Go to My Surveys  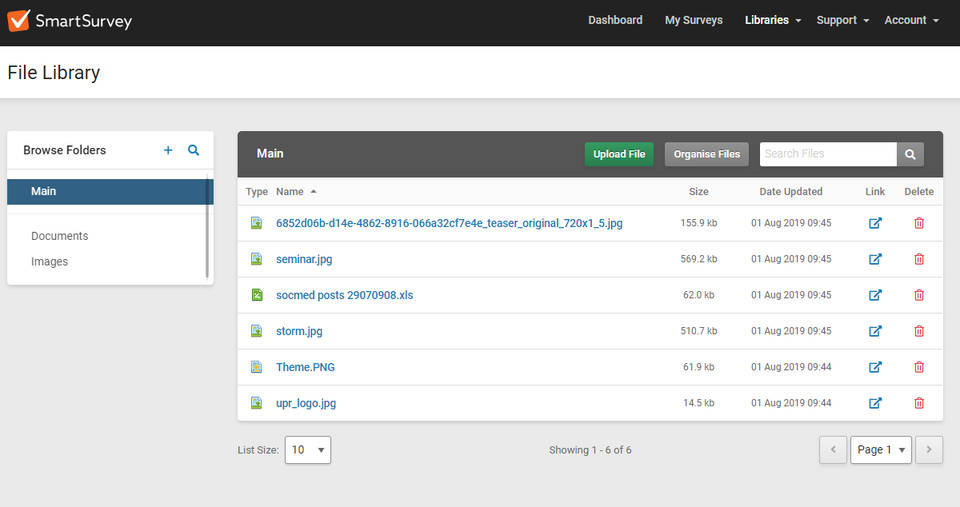(693, 20)
